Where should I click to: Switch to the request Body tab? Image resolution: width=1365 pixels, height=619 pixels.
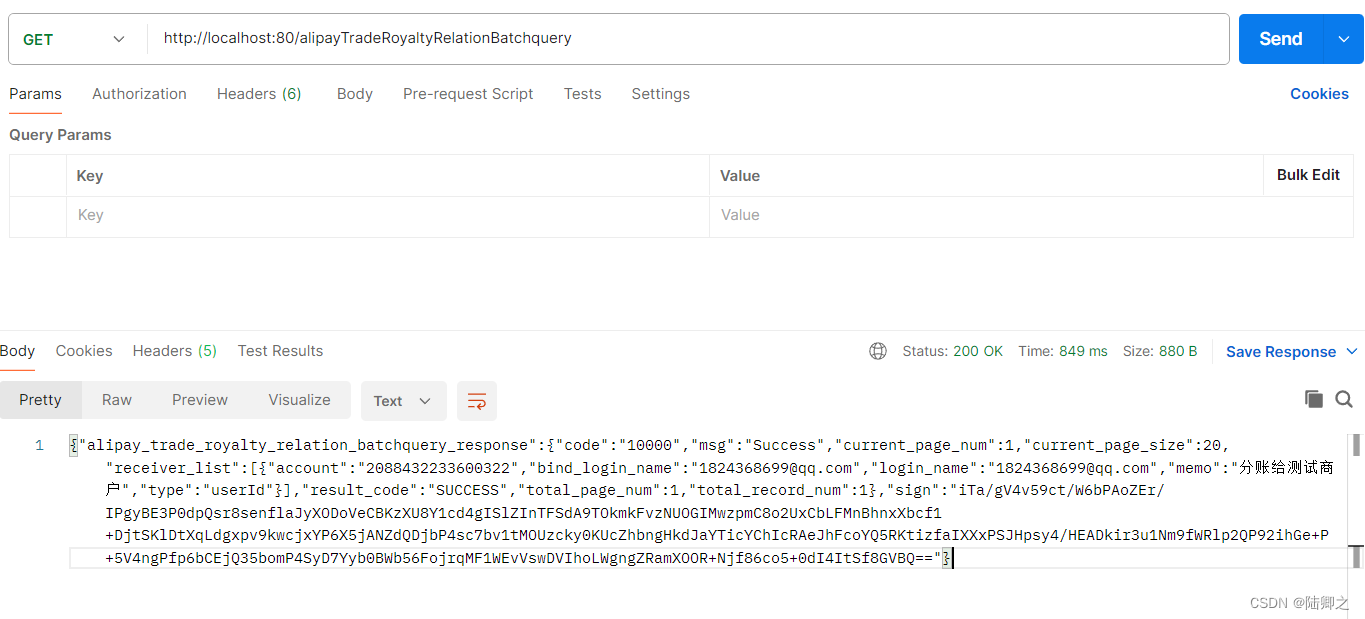pos(354,94)
